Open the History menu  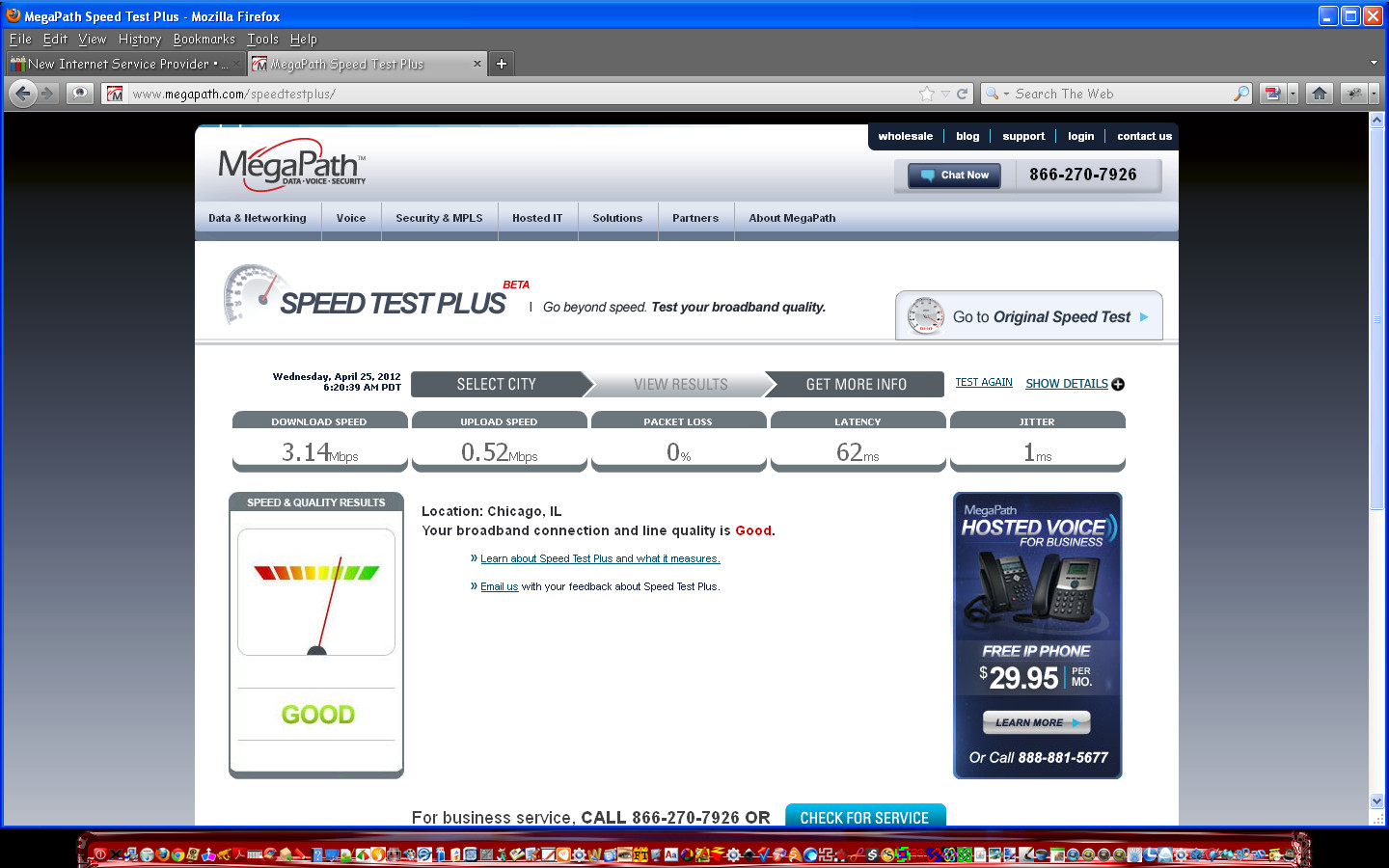pos(140,39)
